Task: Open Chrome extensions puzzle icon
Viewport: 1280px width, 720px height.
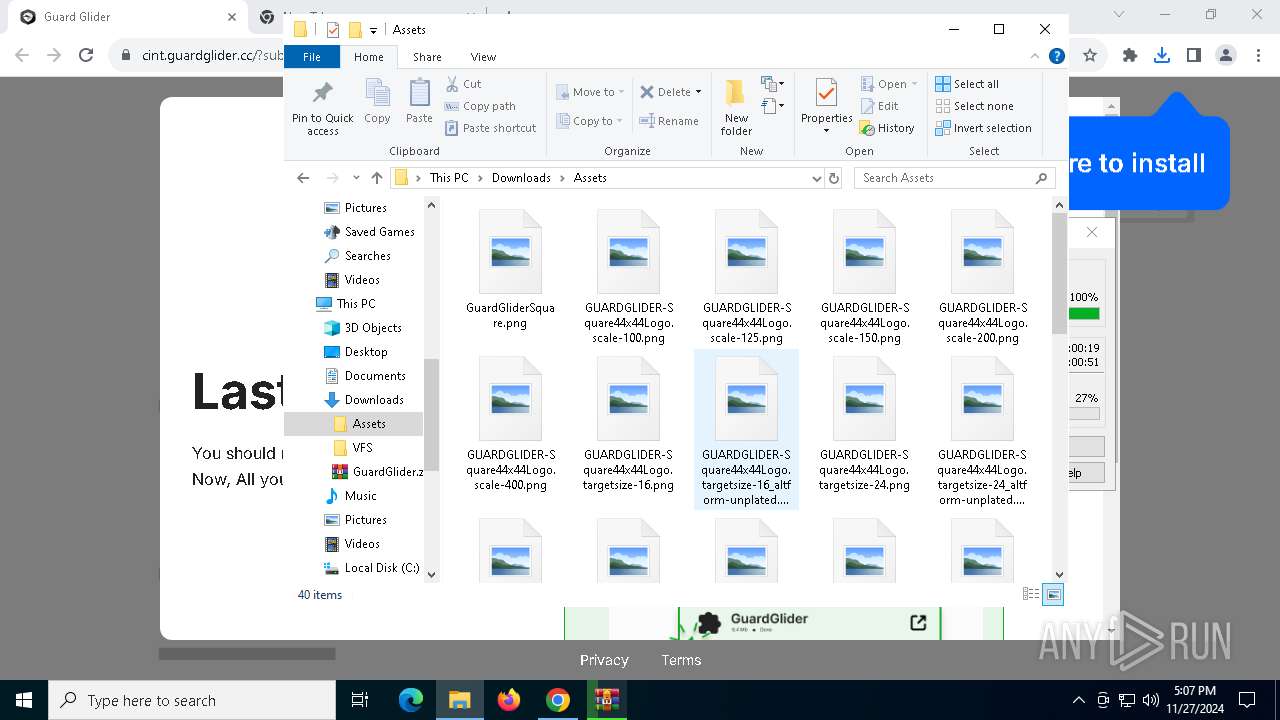Action: click(1130, 56)
